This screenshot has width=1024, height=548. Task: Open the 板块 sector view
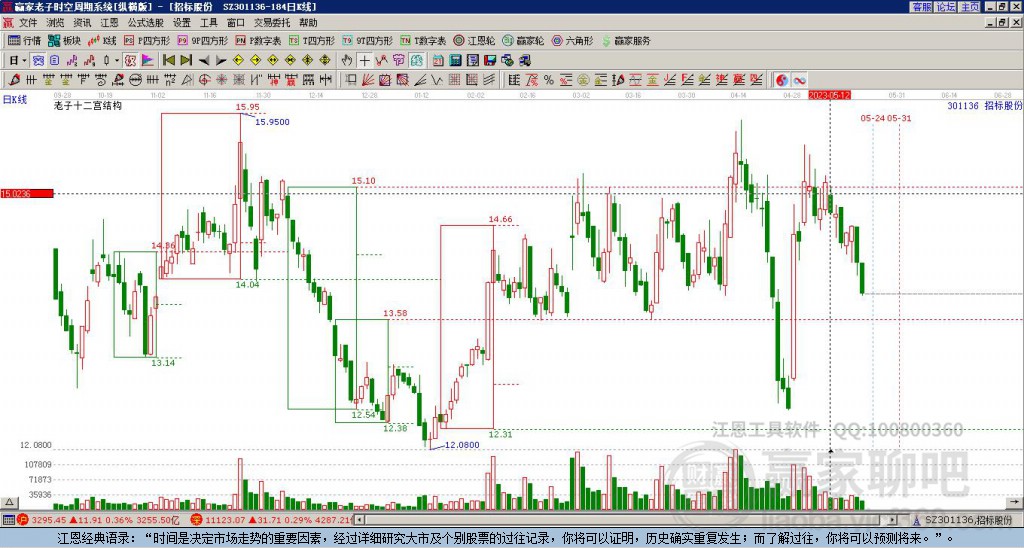tap(64, 40)
